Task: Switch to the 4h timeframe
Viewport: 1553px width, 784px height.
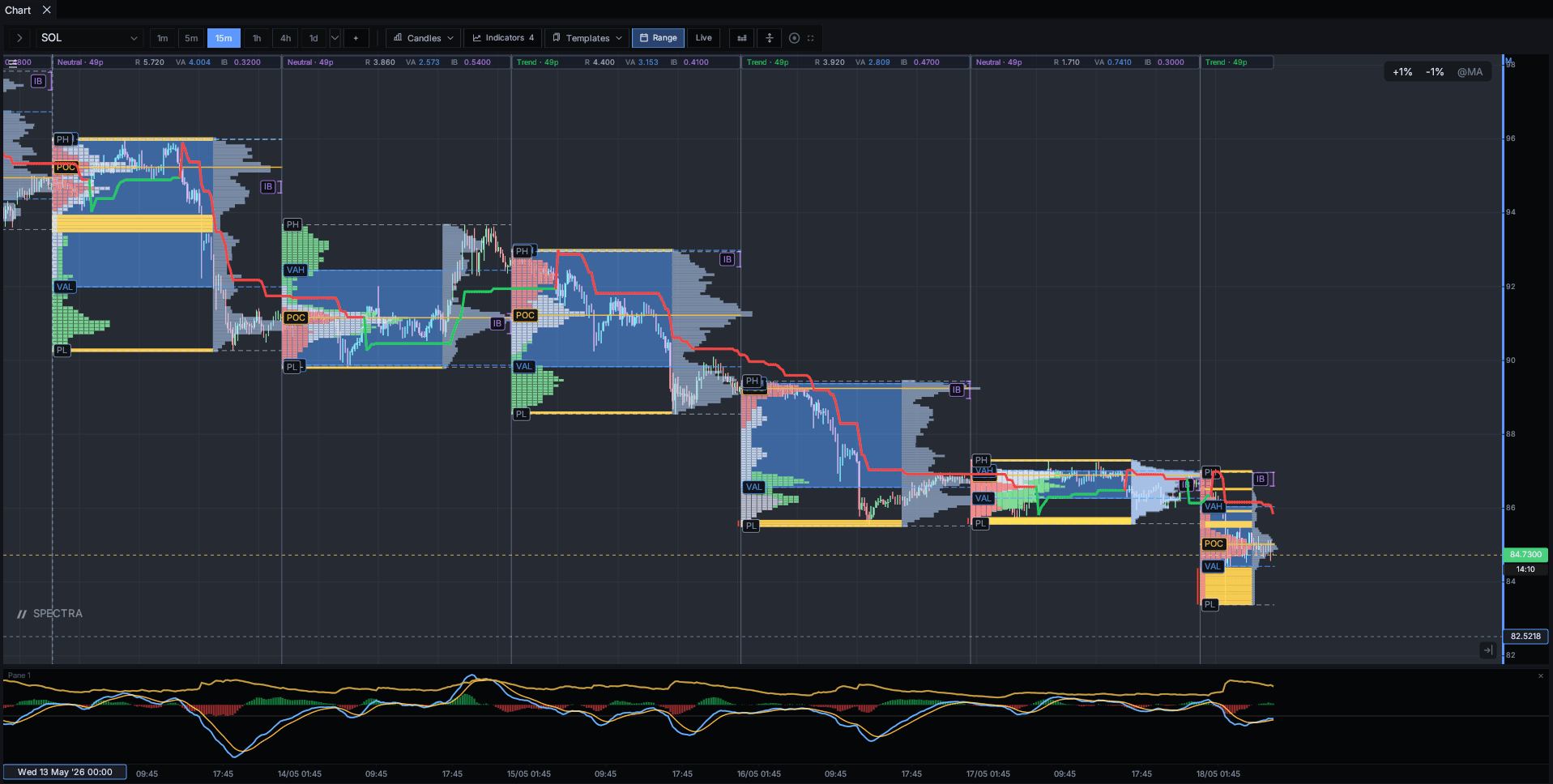Action: [285, 38]
